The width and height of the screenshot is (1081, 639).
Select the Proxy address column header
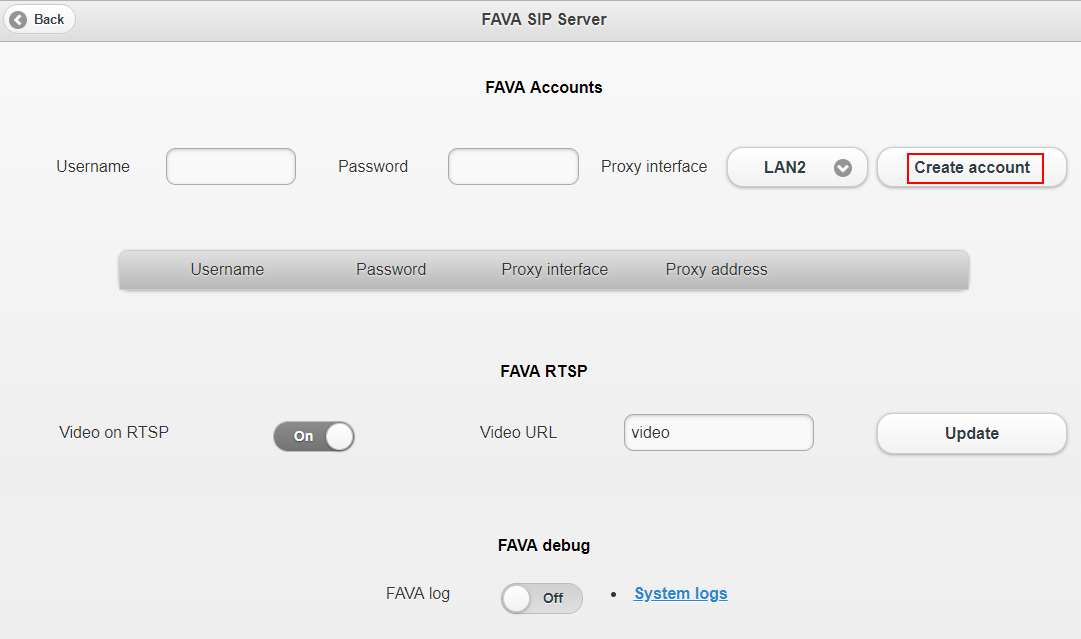[716, 269]
